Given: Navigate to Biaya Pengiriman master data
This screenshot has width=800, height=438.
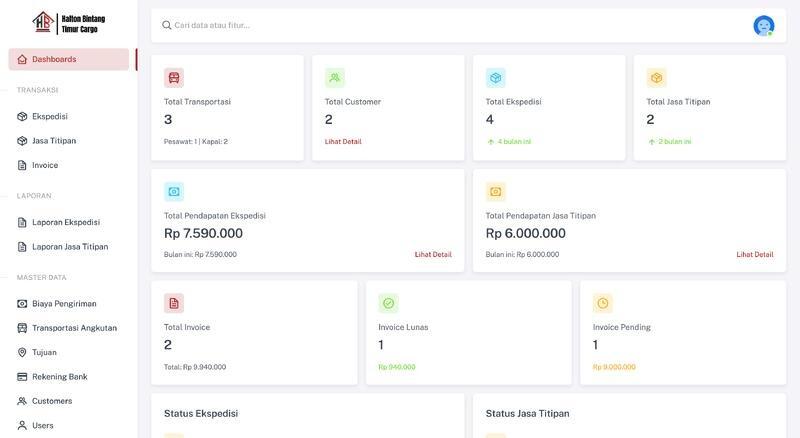Looking at the screenshot, I should click(64, 303).
